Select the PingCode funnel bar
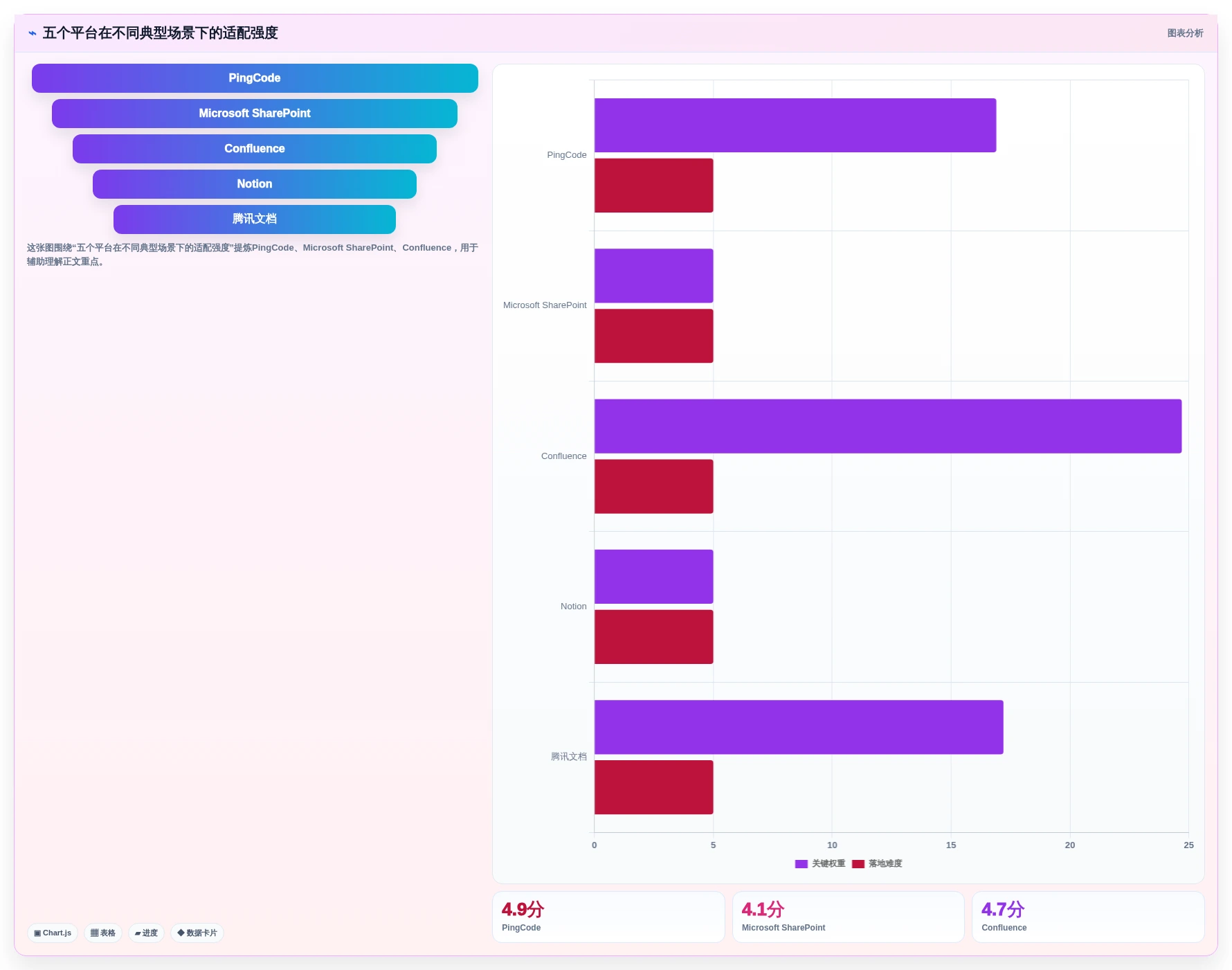Screen dimensions: 1232x970 click(x=255, y=78)
